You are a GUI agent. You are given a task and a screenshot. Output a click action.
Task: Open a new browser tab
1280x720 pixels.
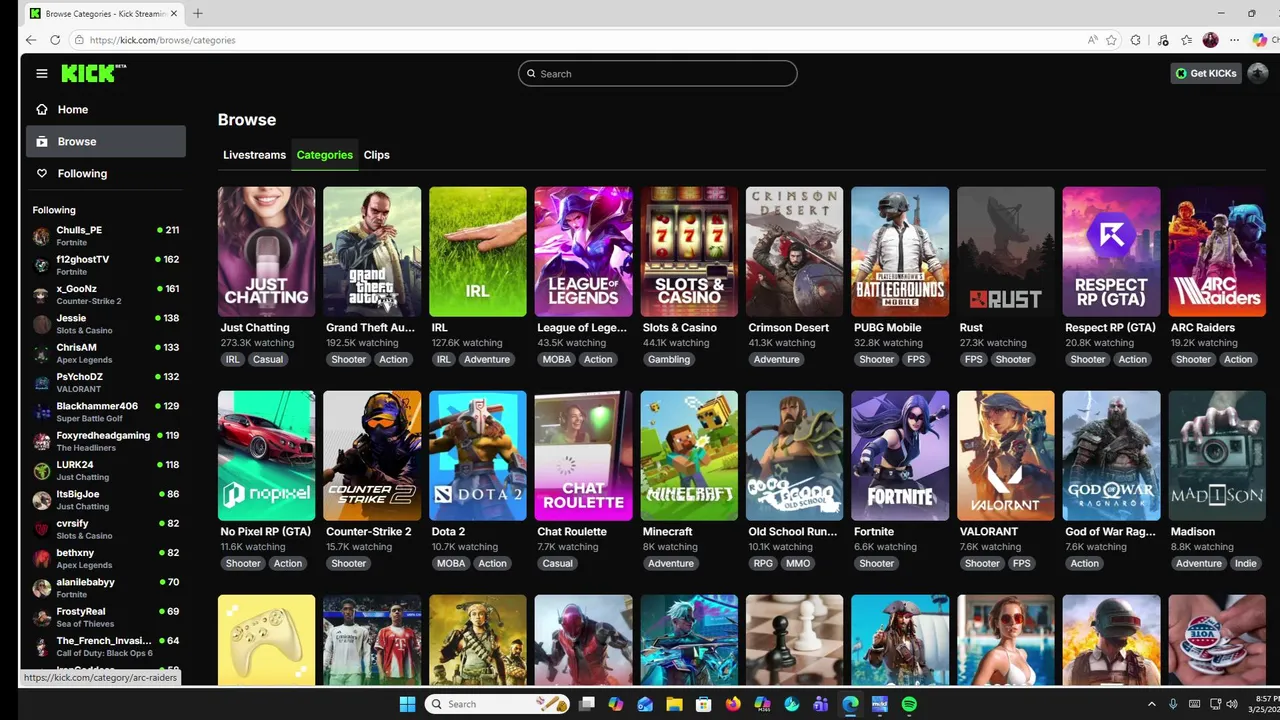click(197, 13)
